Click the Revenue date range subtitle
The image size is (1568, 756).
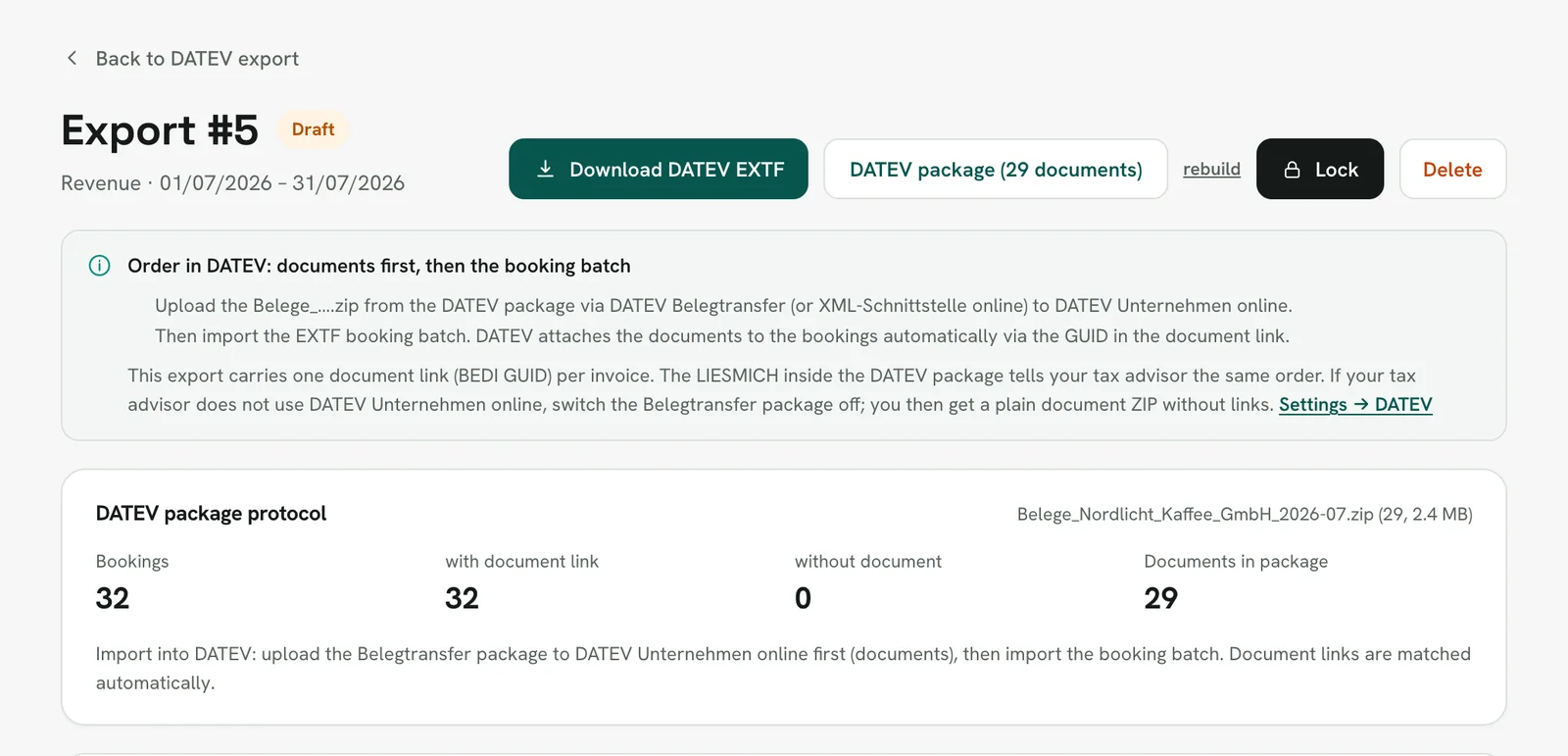tap(232, 183)
